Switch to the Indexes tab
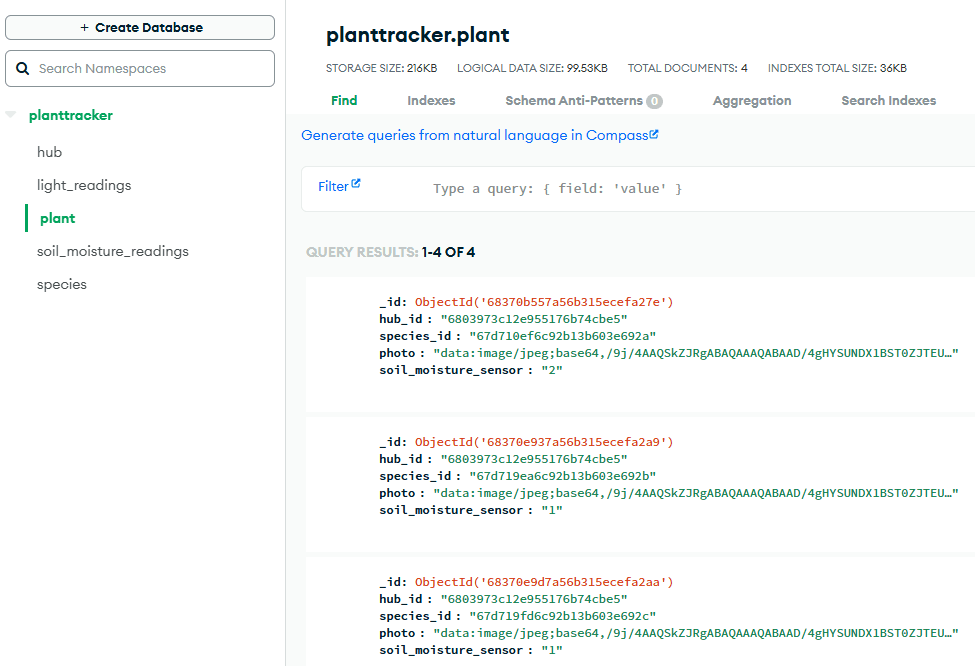975x666 pixels. (430, 100)
